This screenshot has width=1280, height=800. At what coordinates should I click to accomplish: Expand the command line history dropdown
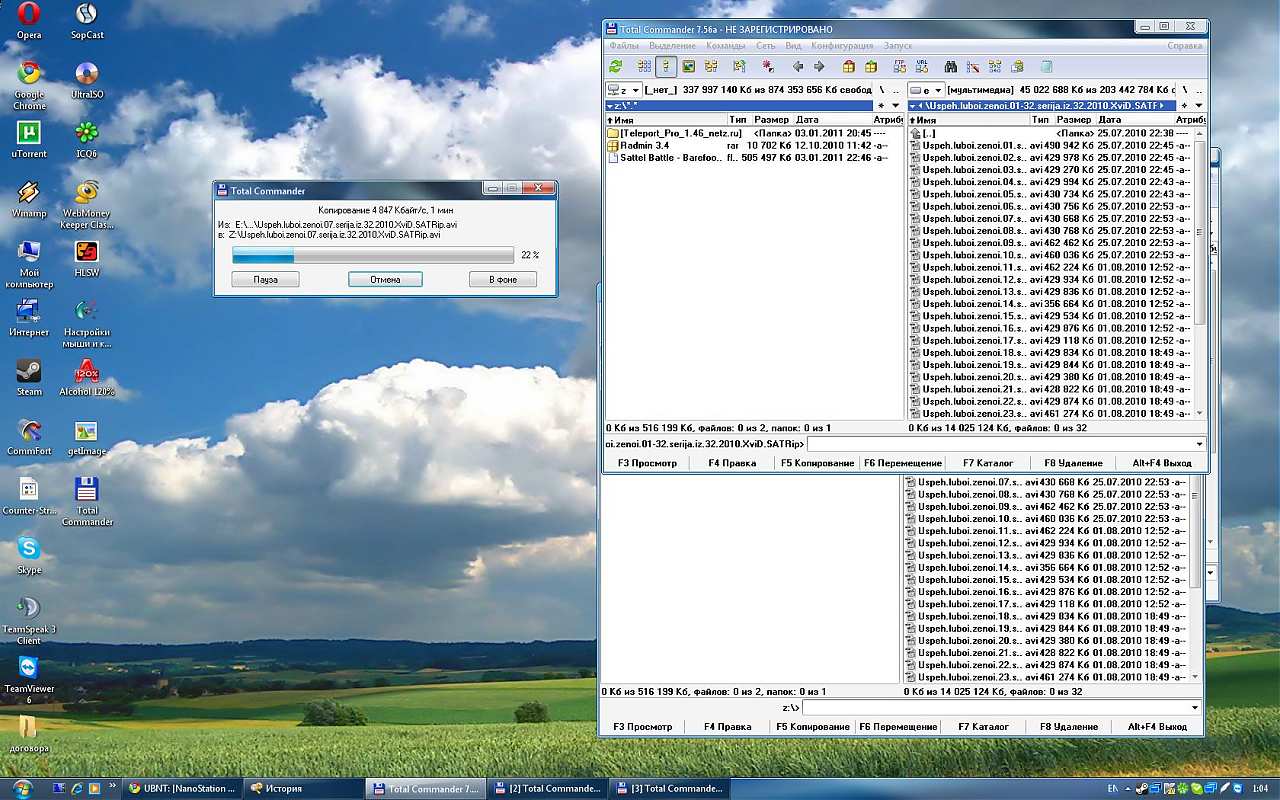coord(1199,444)
